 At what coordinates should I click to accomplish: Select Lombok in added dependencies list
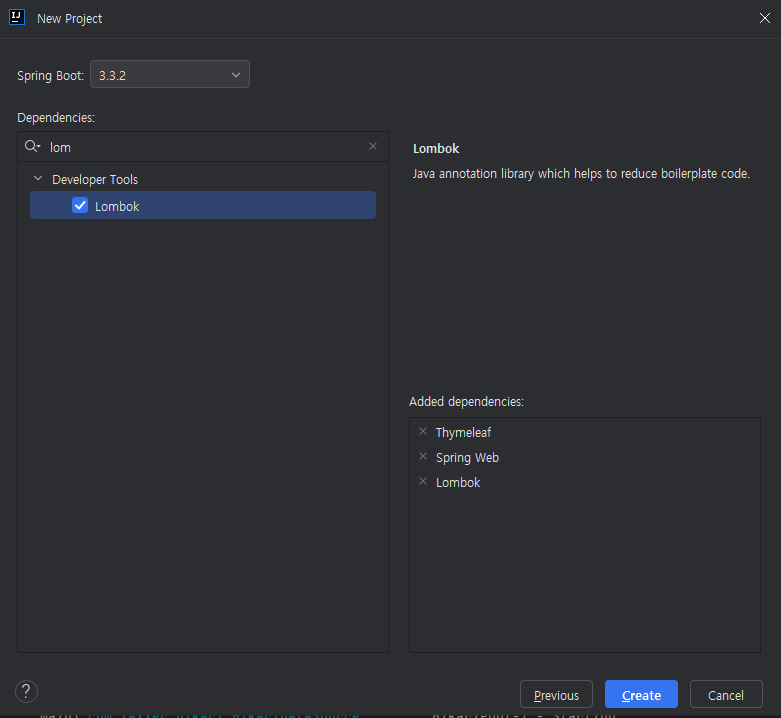tap(458, 482)
